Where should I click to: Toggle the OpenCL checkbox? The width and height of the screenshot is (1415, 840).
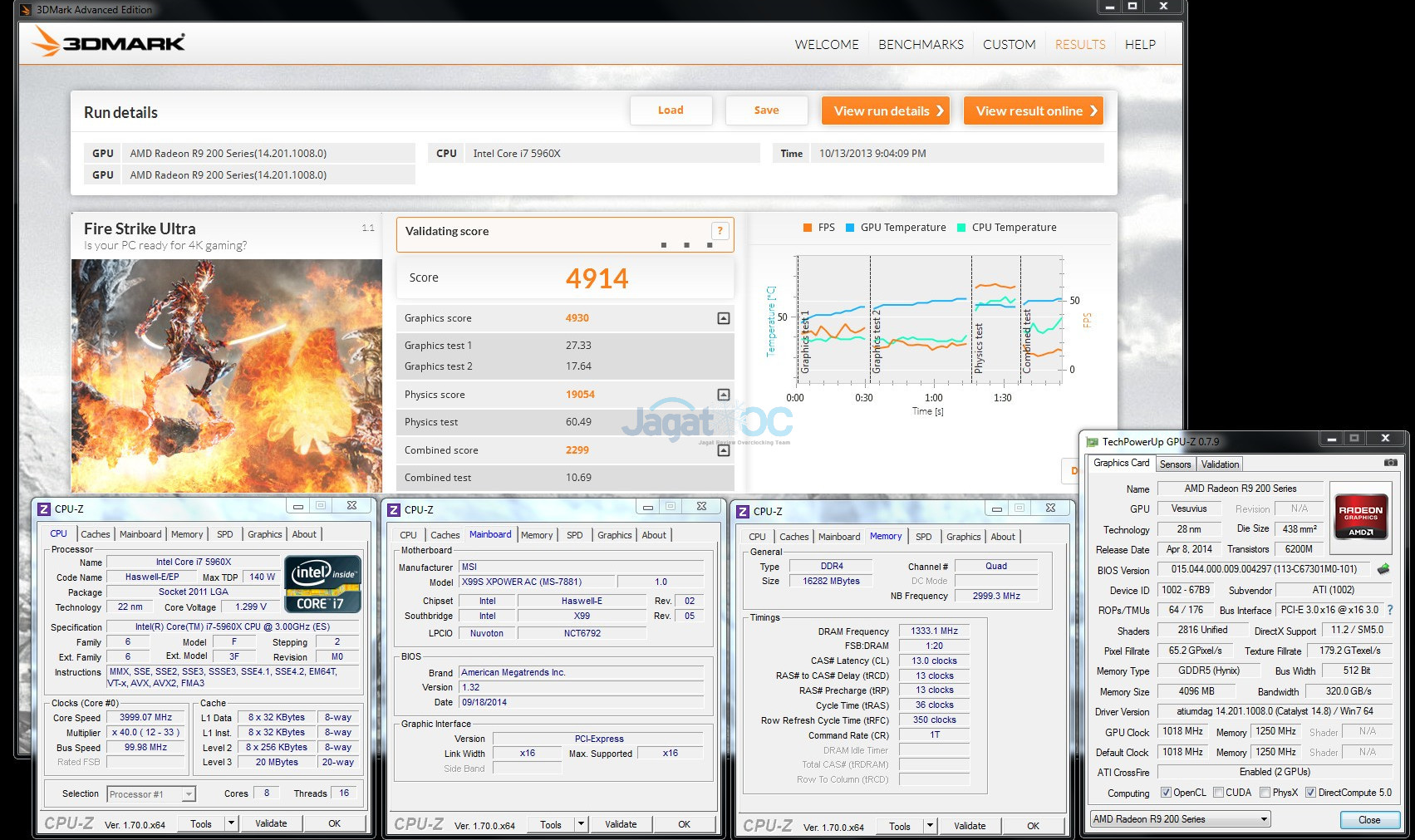[x=1166, y=793]
